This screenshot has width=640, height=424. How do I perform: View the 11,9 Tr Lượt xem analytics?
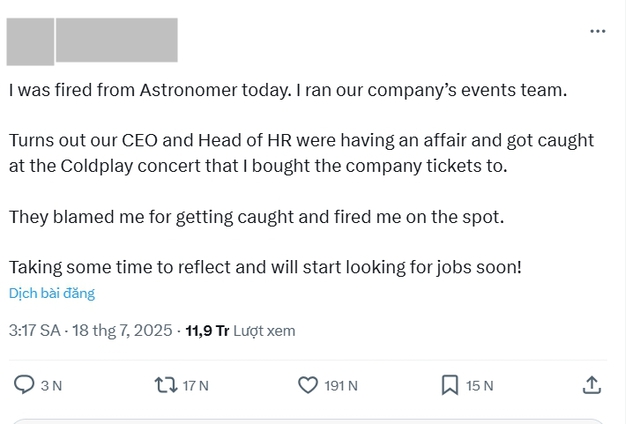click(240, 331)
